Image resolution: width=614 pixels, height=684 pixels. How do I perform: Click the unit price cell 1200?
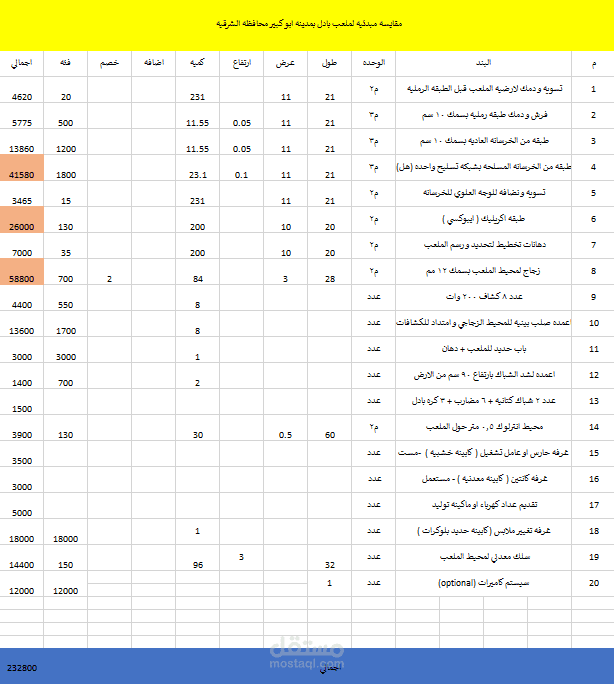[x=65, y=142]
